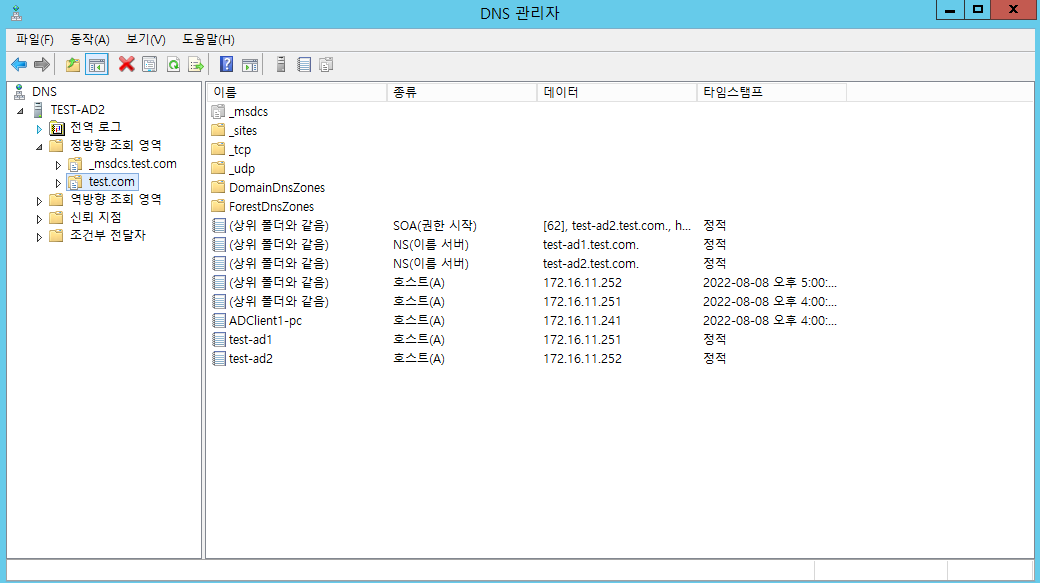
Task: Click the DNS Manager title bar app icon
Action: (x=16, y=13)
